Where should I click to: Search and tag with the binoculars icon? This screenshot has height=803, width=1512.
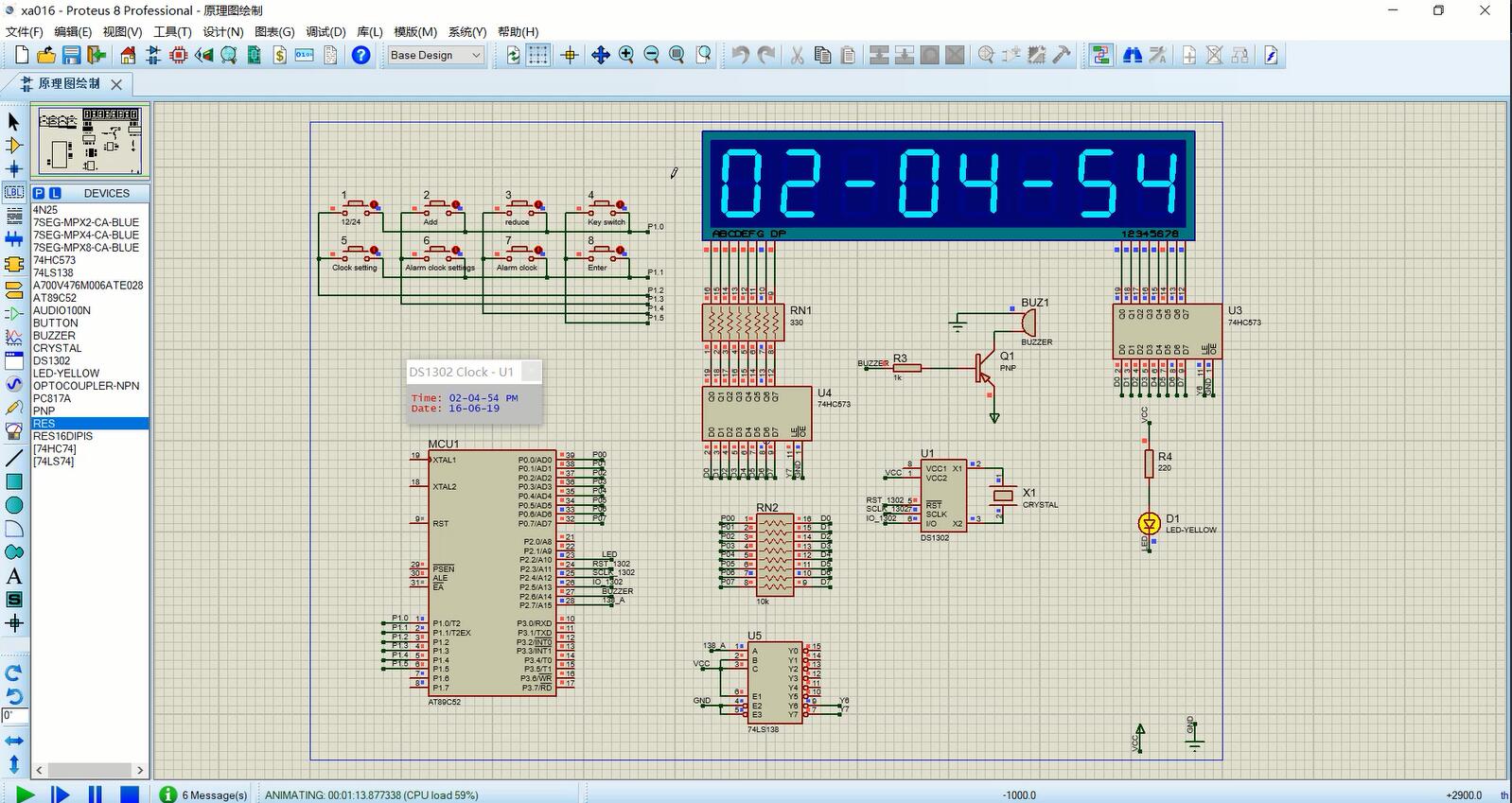pyautogui.click(x=1132, y=55)
